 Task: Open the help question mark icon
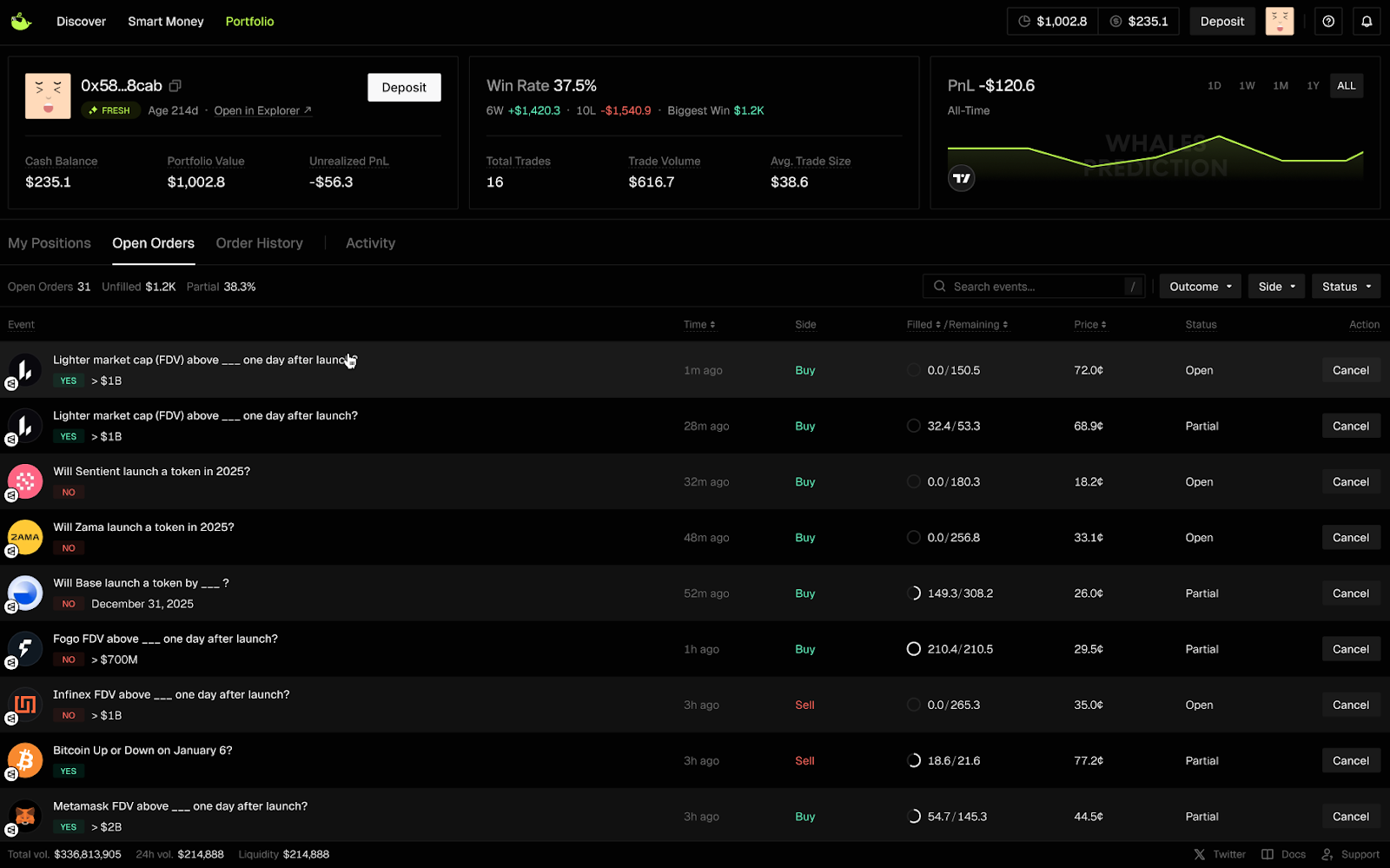[x=1328, y=22]
